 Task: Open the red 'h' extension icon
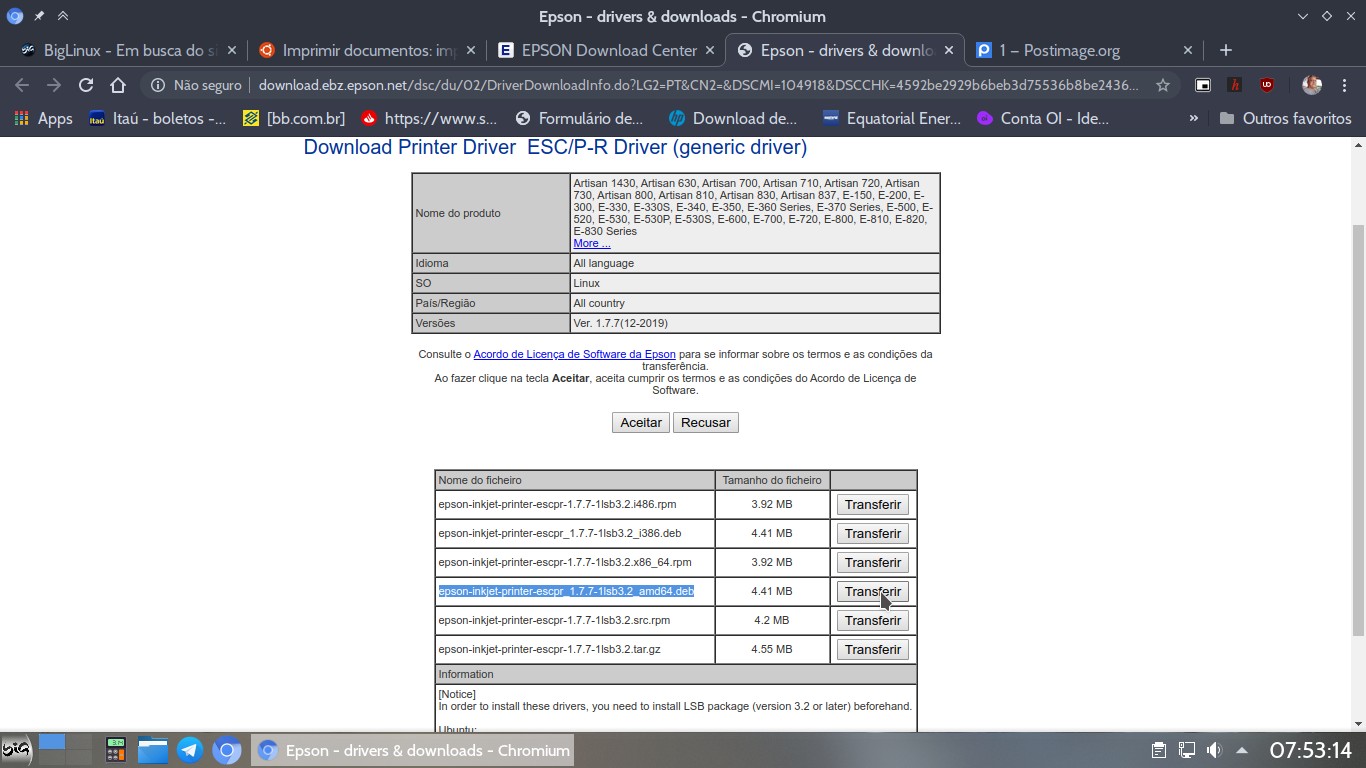(x=1235, y=85)
